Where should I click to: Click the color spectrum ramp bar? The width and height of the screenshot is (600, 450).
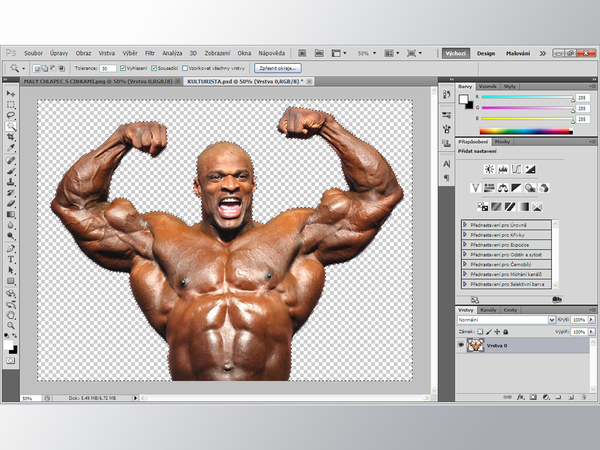(x=525, y=129)
